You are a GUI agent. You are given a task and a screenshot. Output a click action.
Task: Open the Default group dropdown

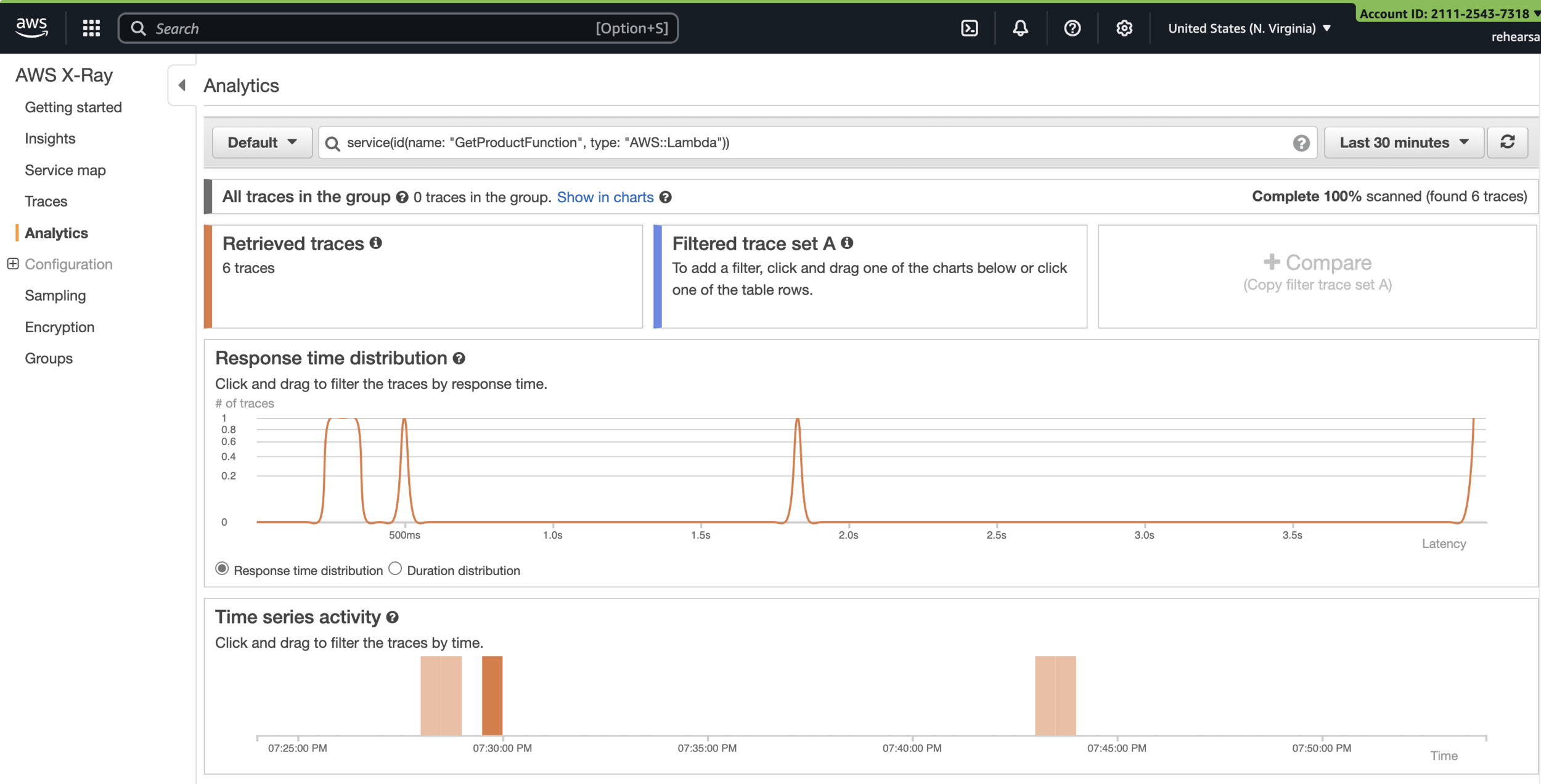coord(262,142)
